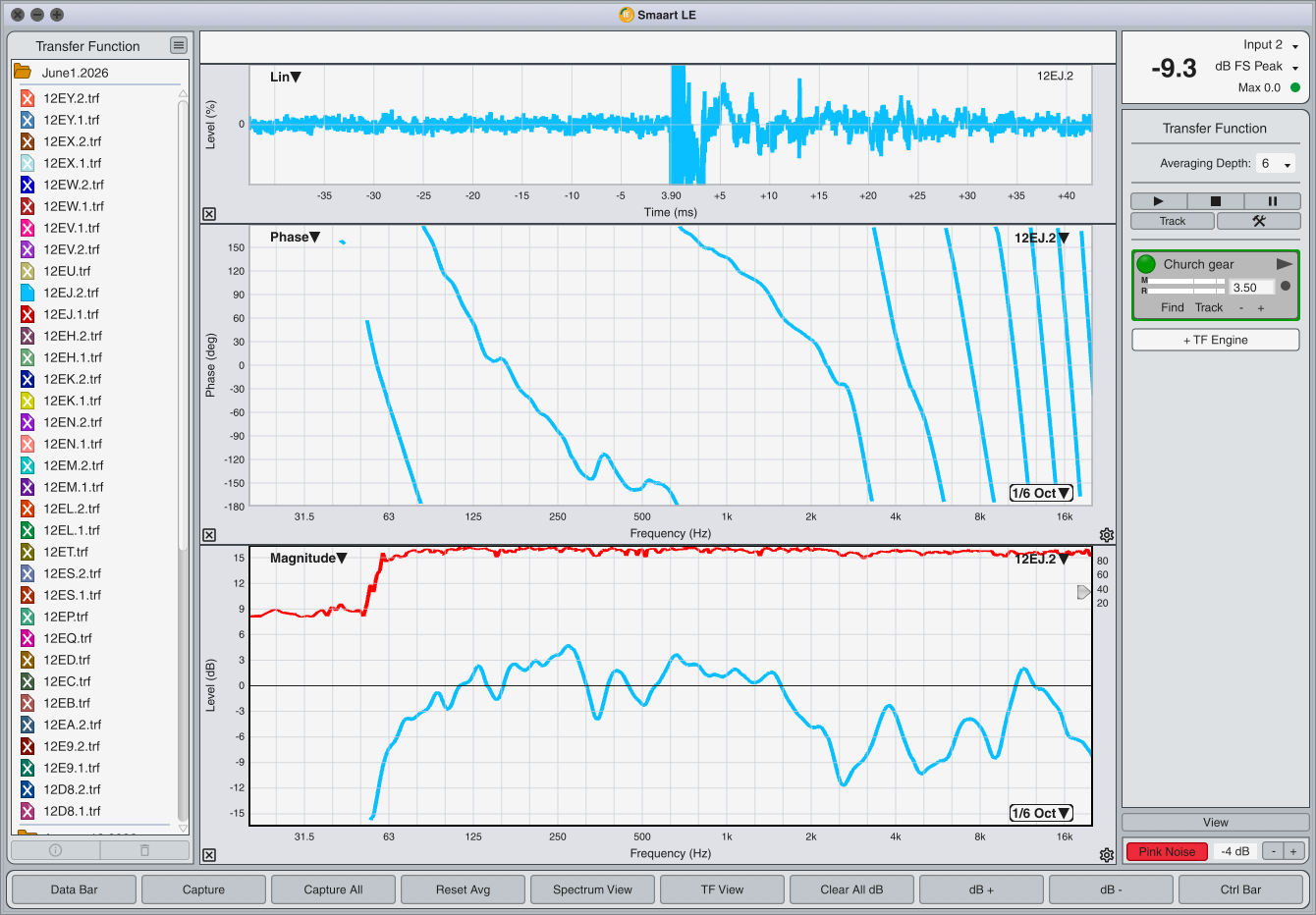
Task: Toggle the Church gear engine green indicator
Action: coord(1146,264)
